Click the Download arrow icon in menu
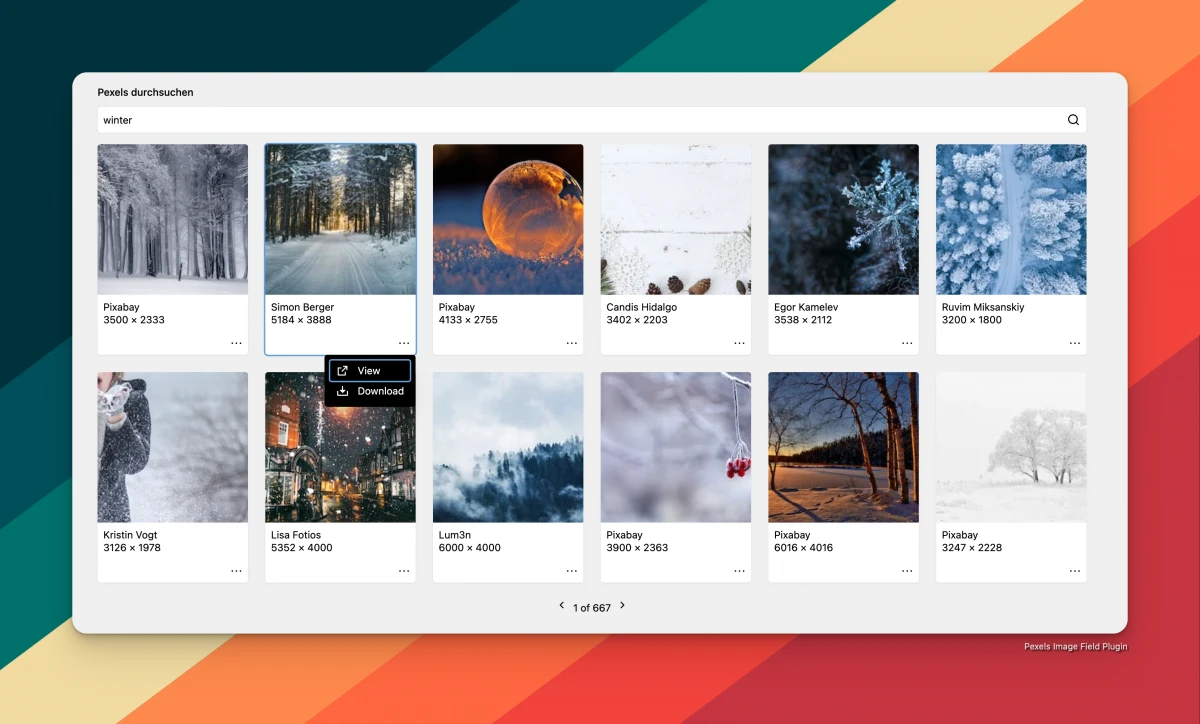 pos(343,391)
